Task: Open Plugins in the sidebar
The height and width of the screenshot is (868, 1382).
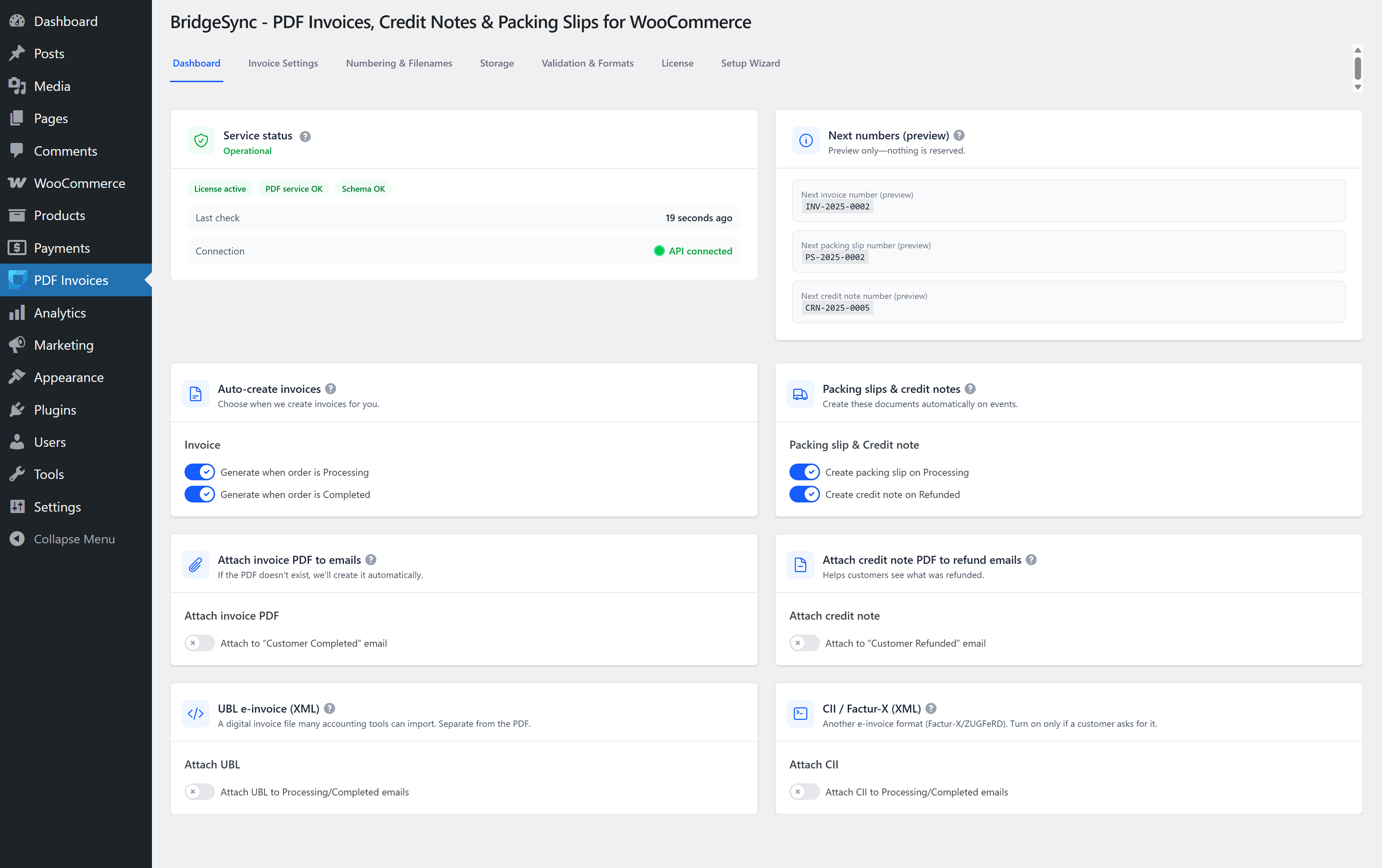Action: [x=54, y=410]
